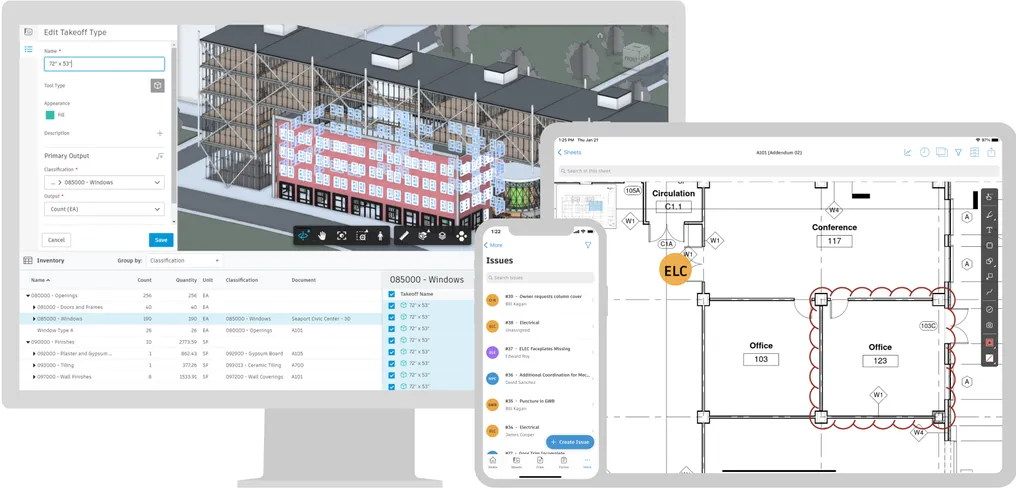Tap the phone Issues filter funnel icon
The image size is (1016, 488).
588,245
